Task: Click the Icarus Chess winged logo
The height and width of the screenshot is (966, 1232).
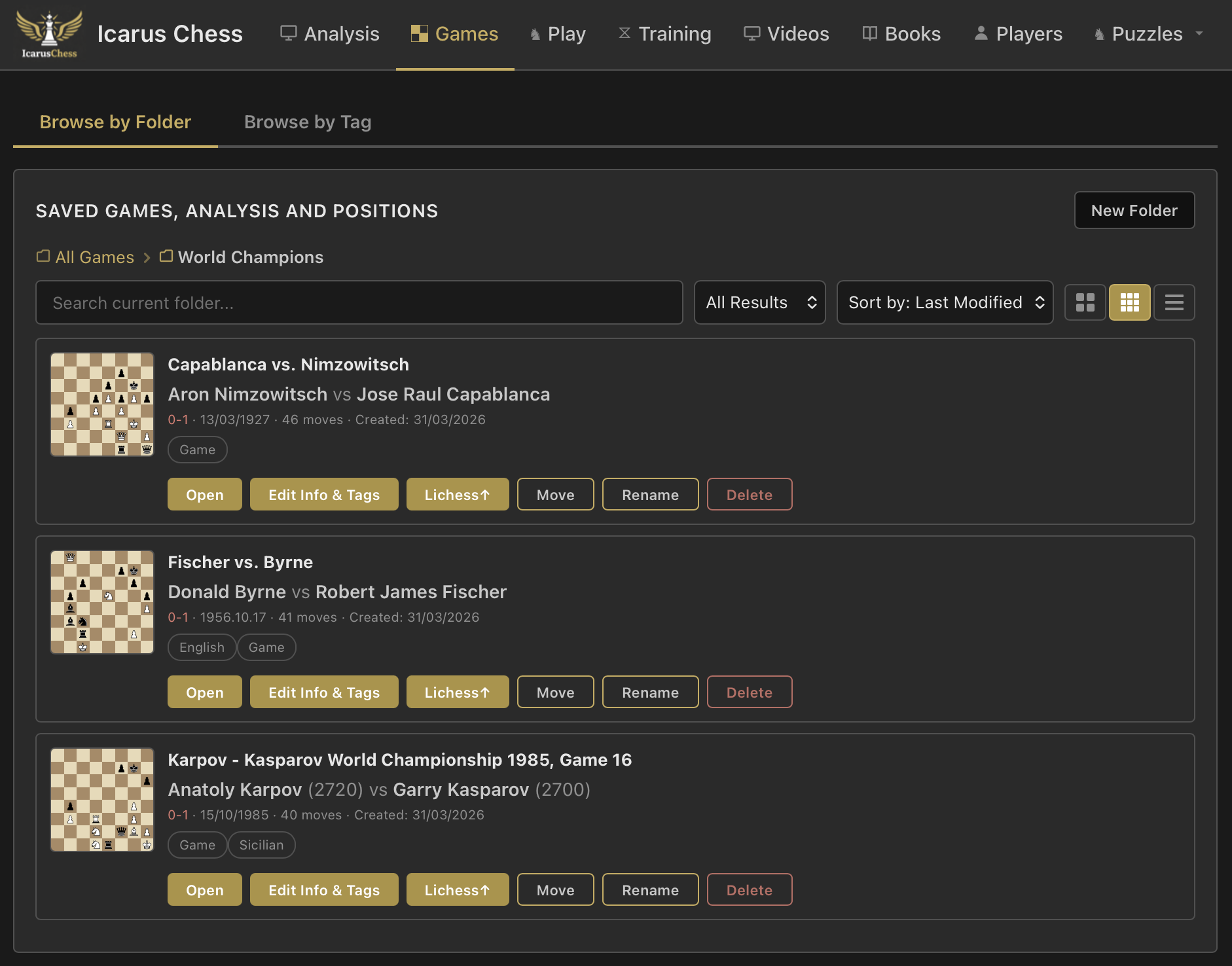Action: click(x=49, y=34)
